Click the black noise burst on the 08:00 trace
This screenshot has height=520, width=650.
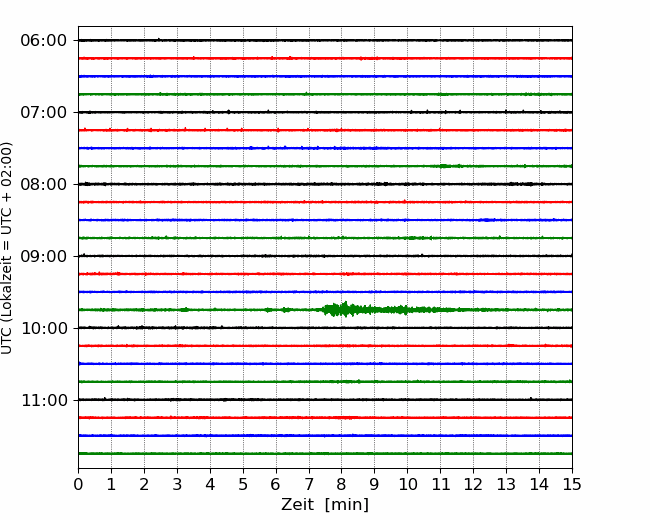point(522,184)
